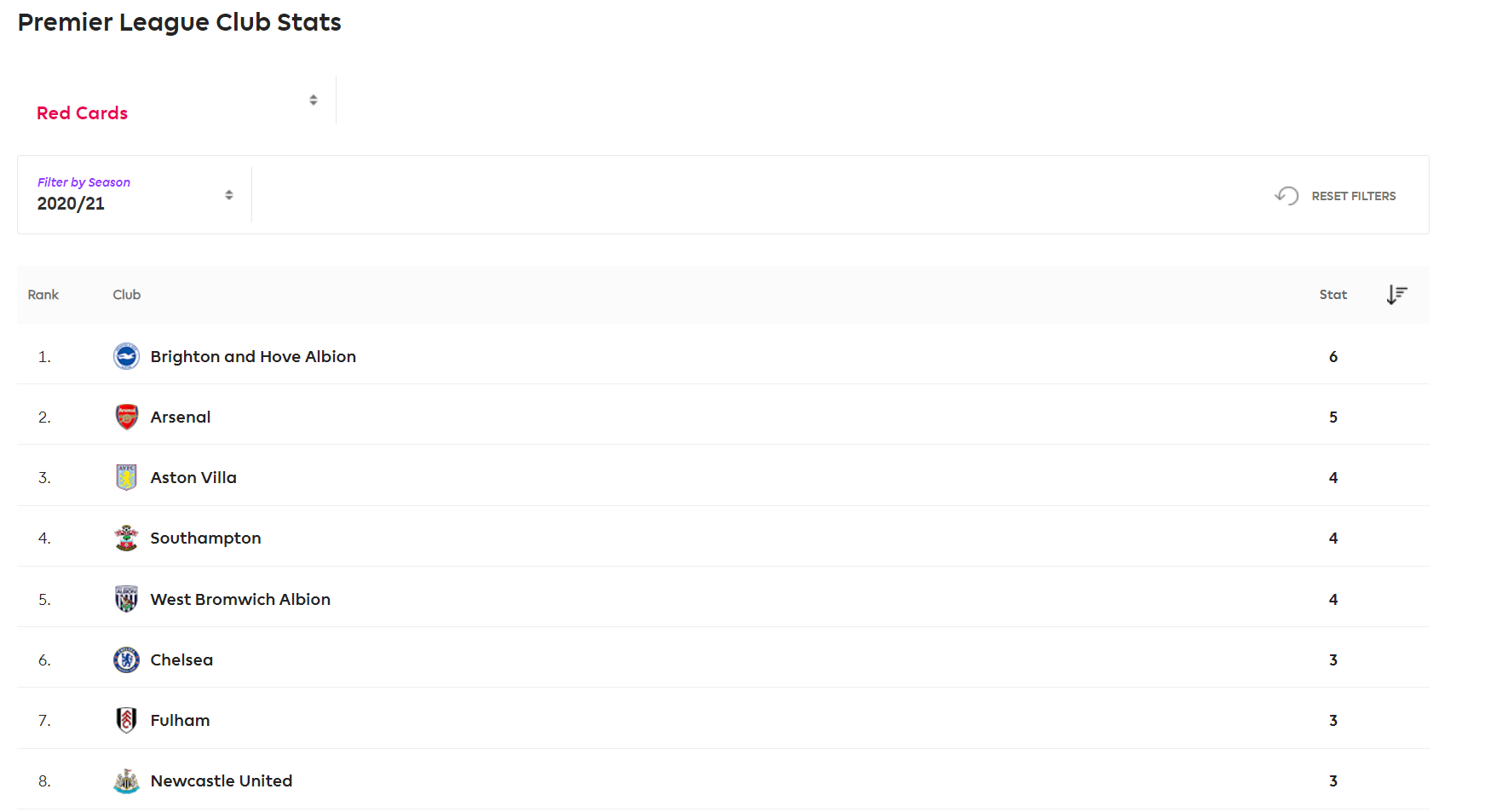Toggle the Stat column sort order icon

click(1396, 295)
